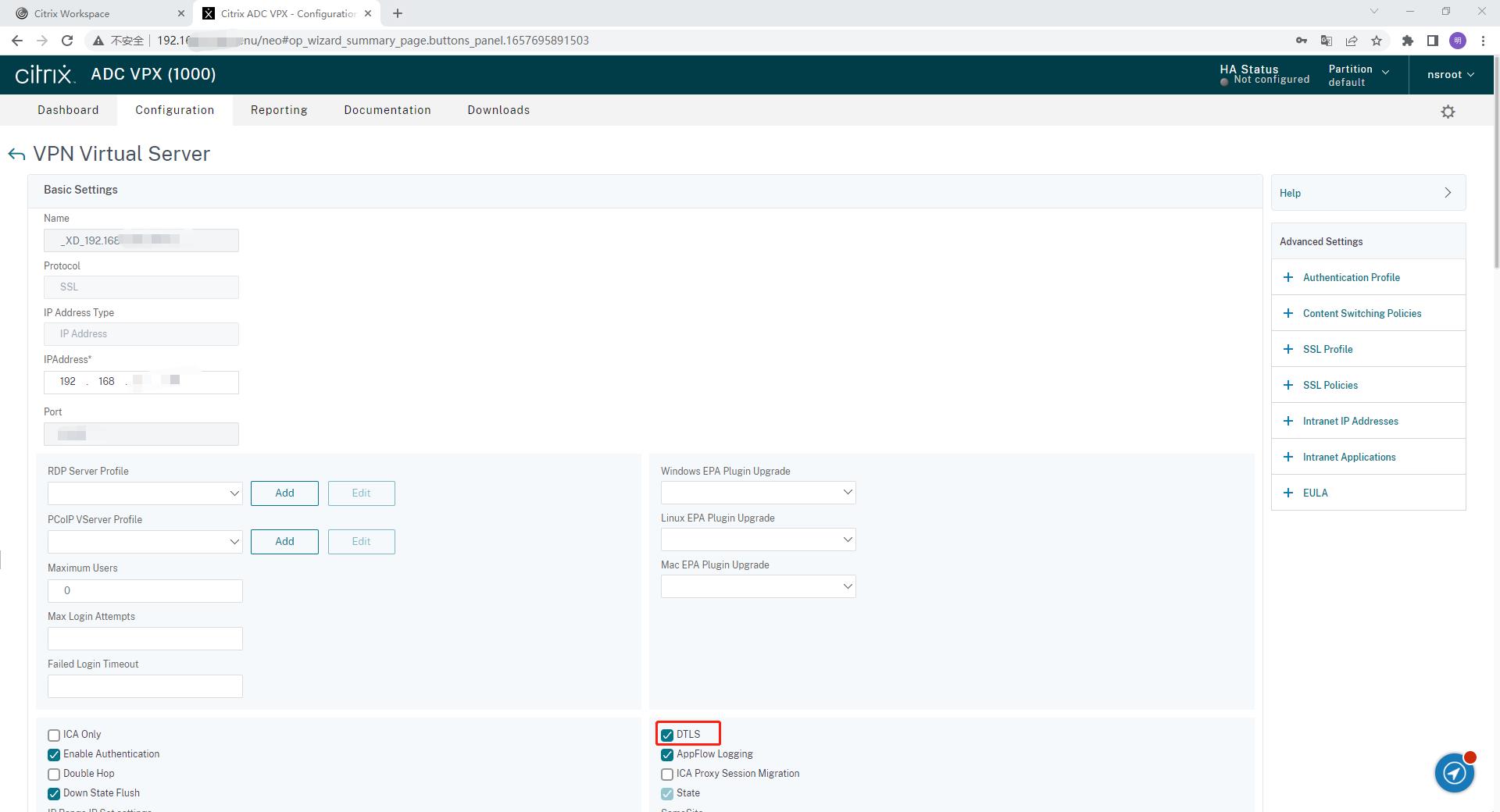This screenshot has height=812, width=1500.
Task: Toggle the DTLS checkbox
Action: tap(667, 735)
